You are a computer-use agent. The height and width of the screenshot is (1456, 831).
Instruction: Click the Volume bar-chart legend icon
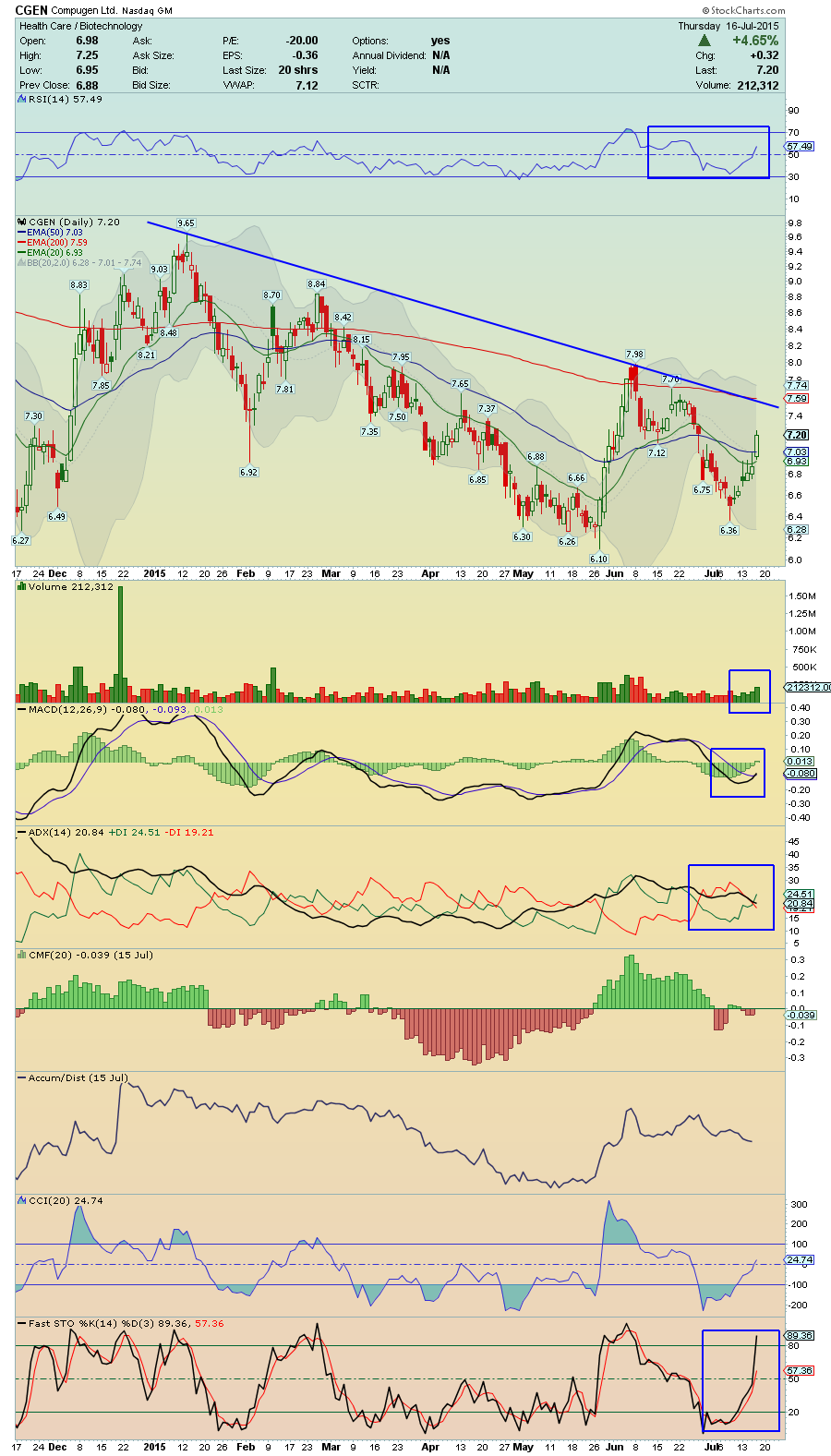[23, 587]
